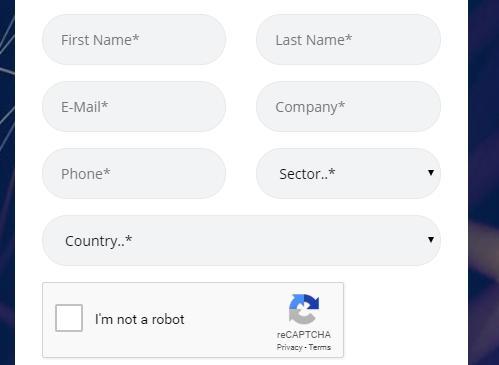This screenshot has height=365, width=499.
Task: Select the E-Mail input field
Action: (x=134, y=106)
